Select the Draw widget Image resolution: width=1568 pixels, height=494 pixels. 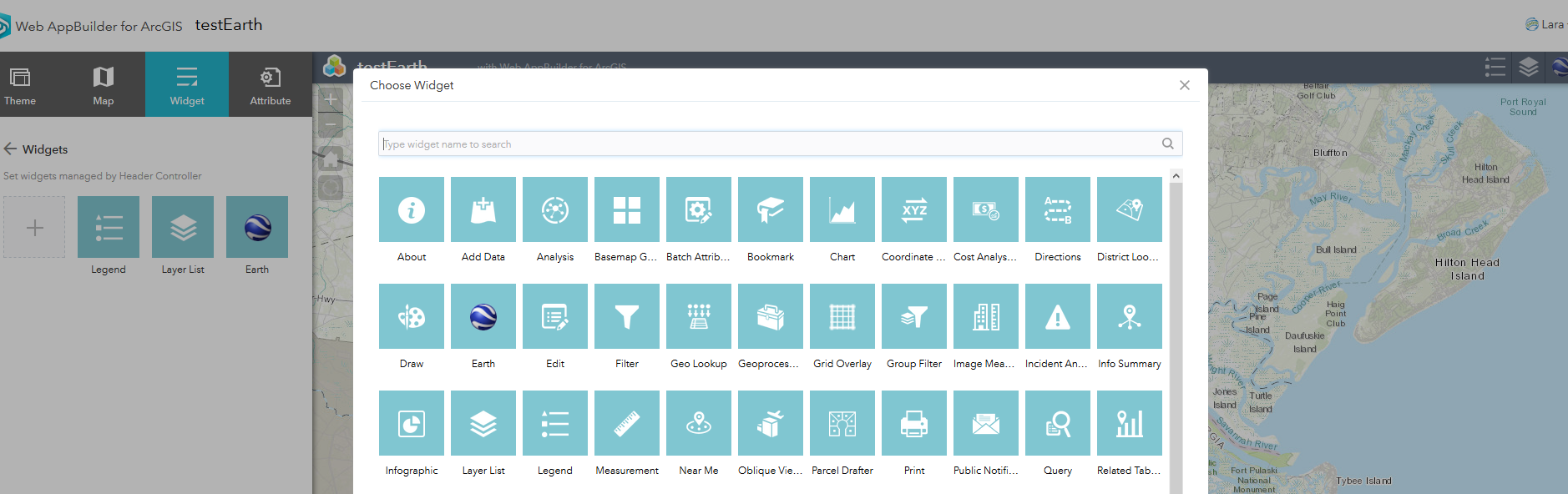click(x=411, y=316)
